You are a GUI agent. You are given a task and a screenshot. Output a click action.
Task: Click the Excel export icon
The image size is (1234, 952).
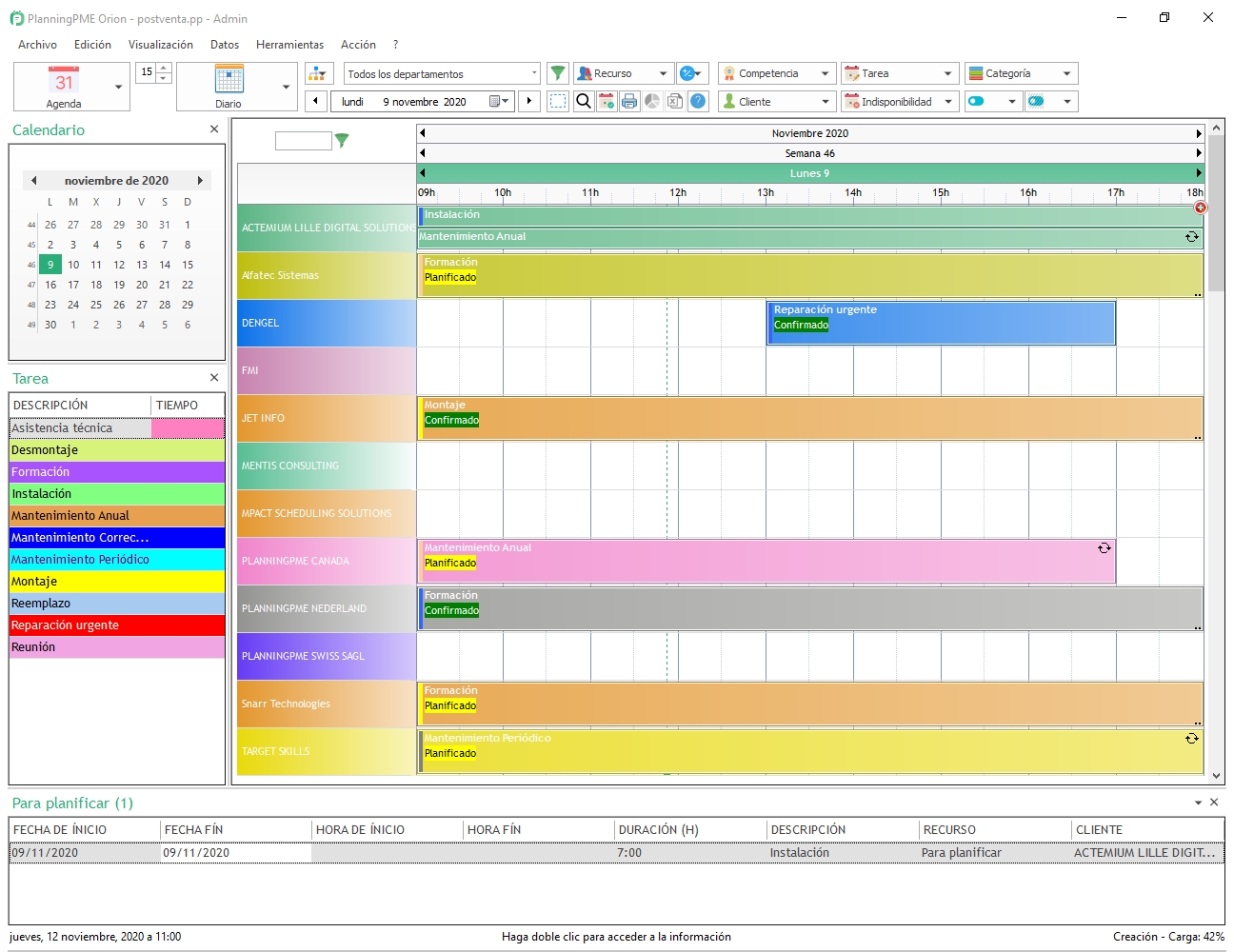click(675, 101)
